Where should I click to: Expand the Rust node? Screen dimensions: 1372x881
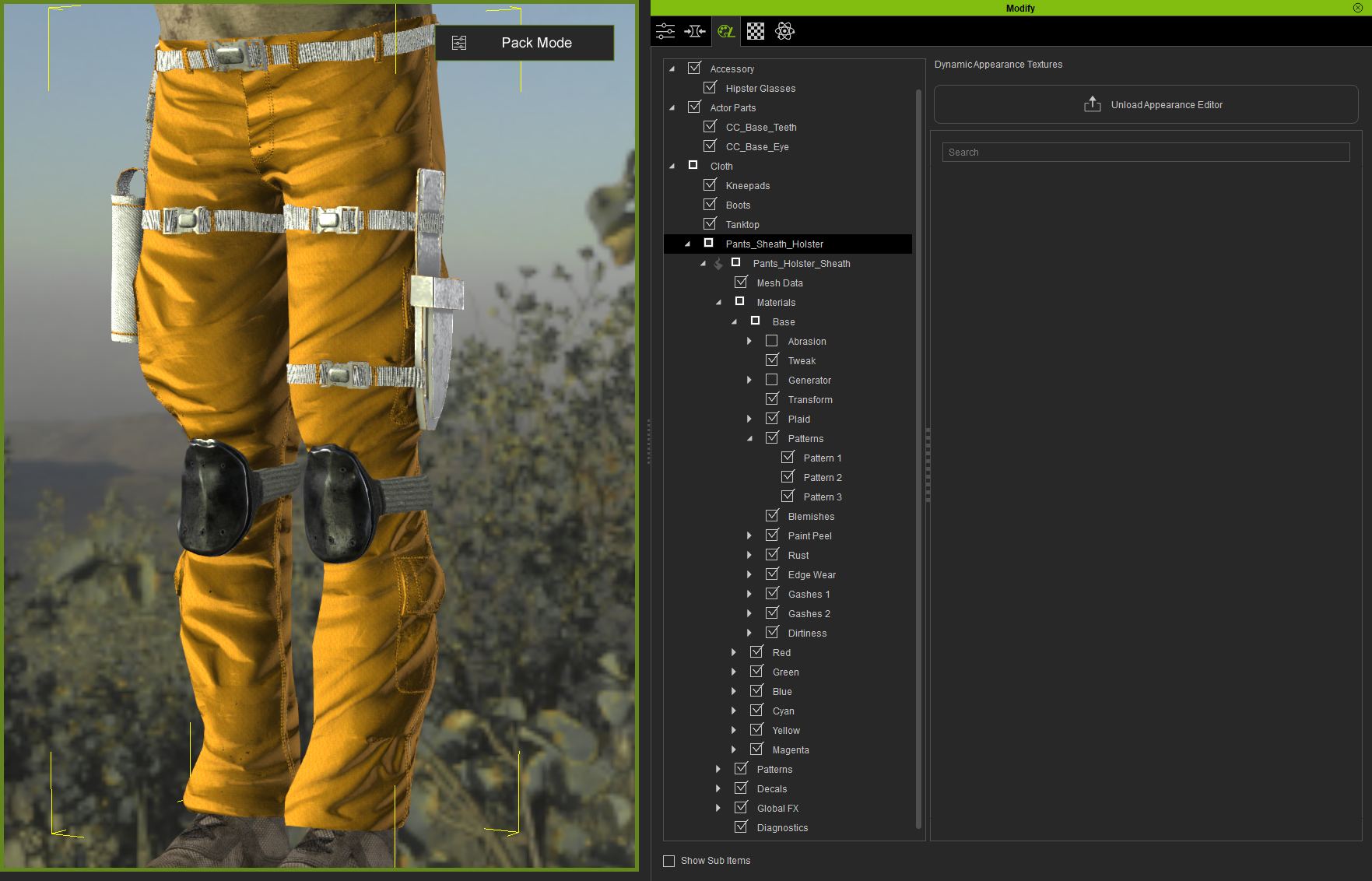[x=749, y=555]
